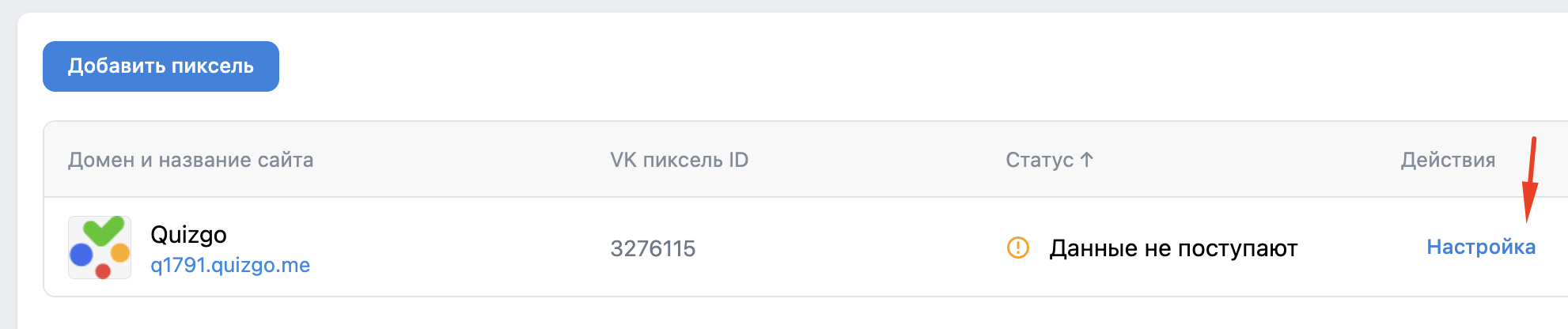Click the Действия column header

pyautogui.click(x=1448, y=160)
